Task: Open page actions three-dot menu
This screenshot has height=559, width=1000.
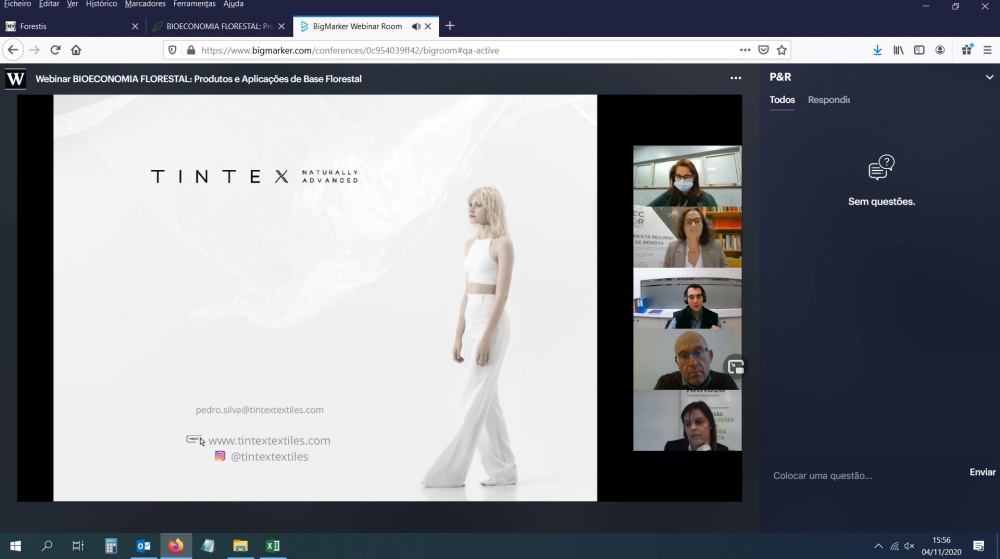Action: (x=745, y=50)
